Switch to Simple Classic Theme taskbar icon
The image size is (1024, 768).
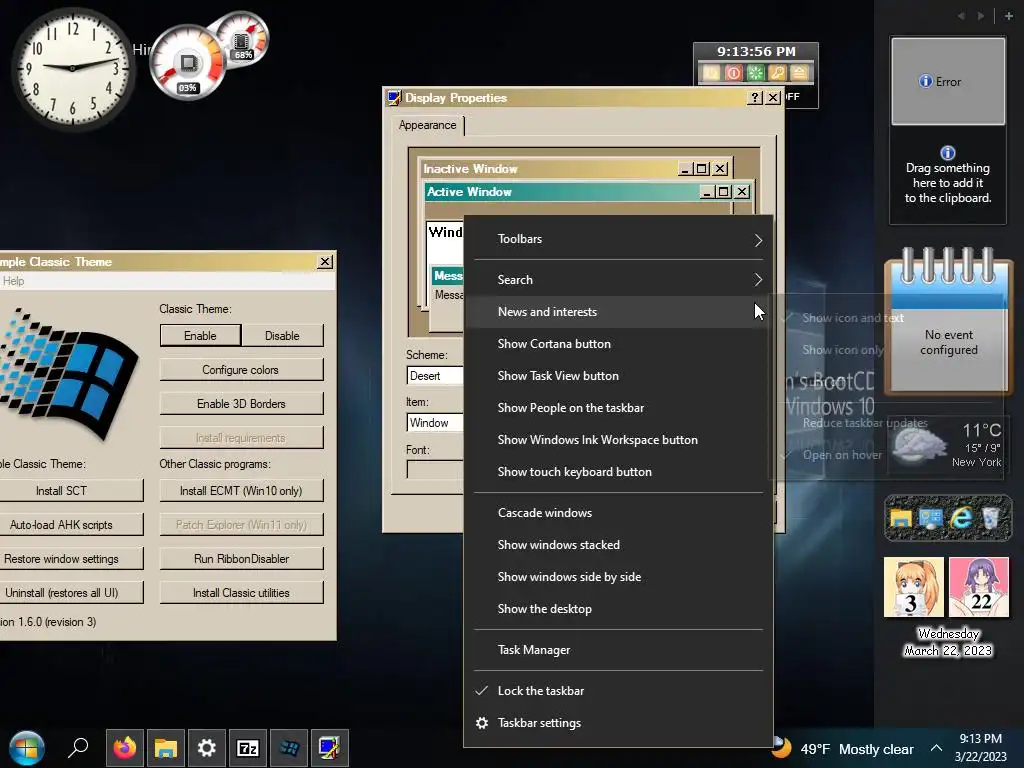[x=289, y=748]
